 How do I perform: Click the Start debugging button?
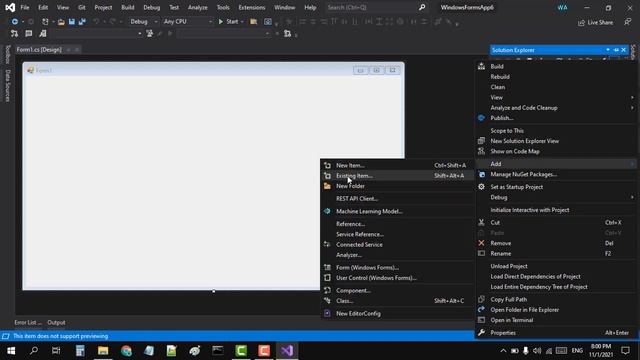pyautogui.click(x=229, y=22)
